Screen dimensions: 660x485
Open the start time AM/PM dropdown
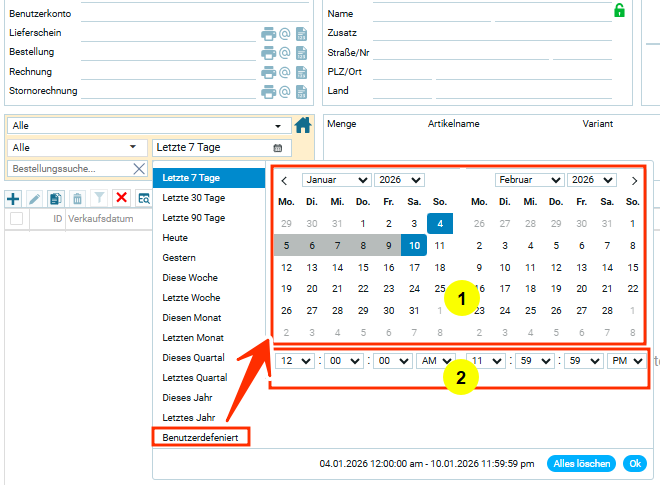(436, 362)
